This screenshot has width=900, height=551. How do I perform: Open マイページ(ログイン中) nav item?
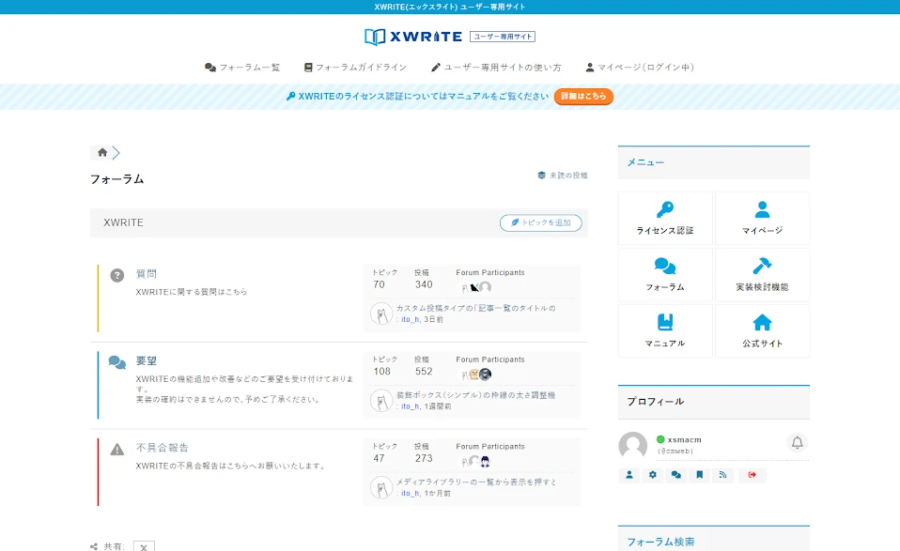tap(639, 67)
